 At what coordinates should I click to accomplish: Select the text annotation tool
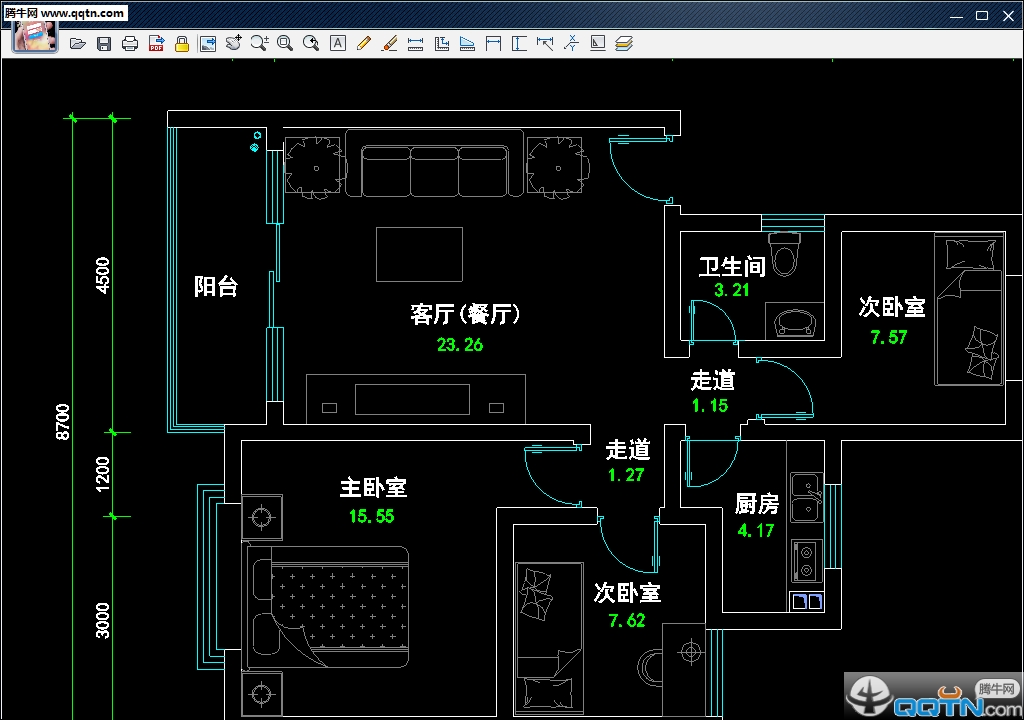click(x=338, y=43)
